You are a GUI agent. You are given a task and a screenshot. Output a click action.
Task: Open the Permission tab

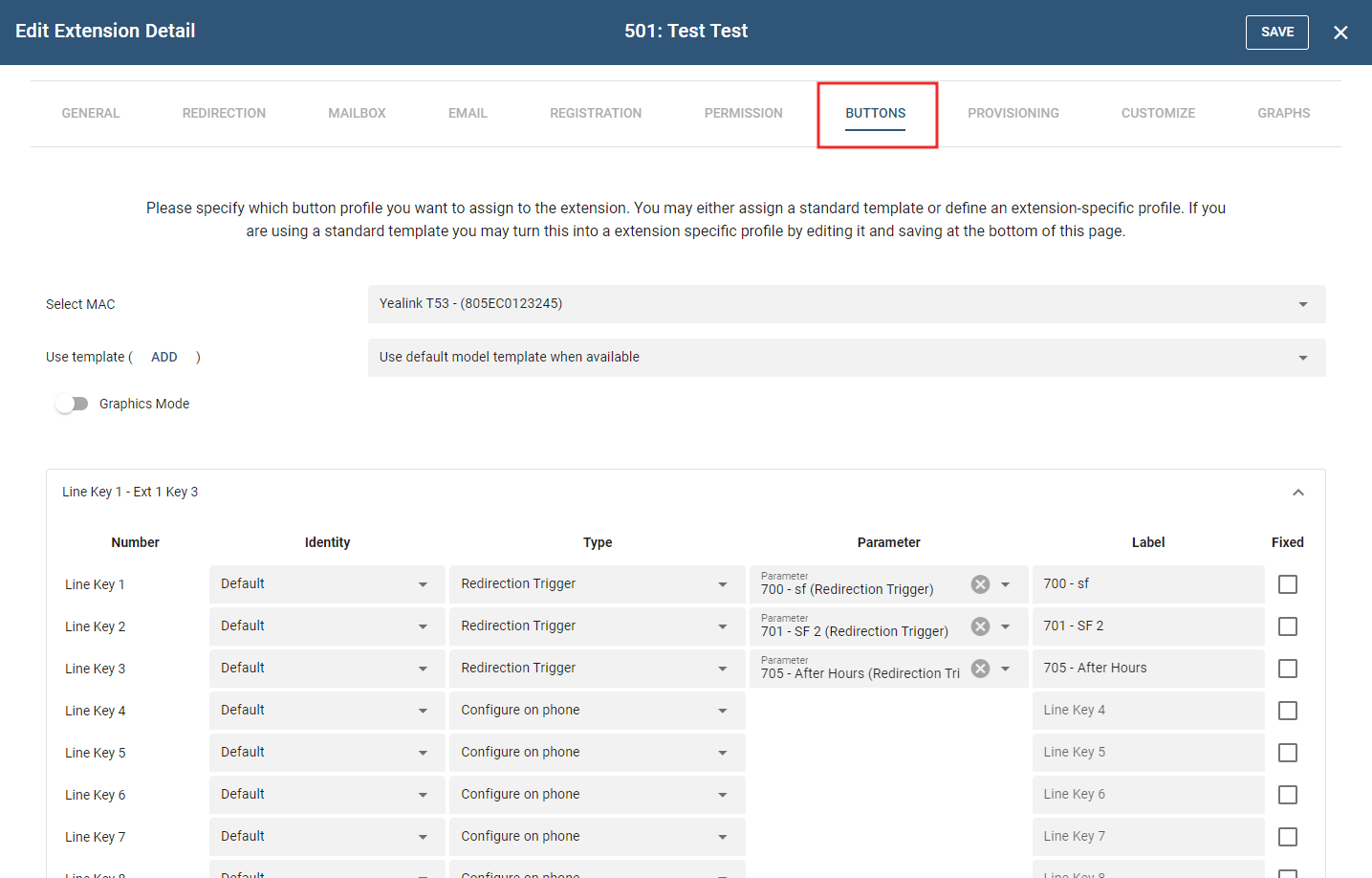click(x=743, y=113)
